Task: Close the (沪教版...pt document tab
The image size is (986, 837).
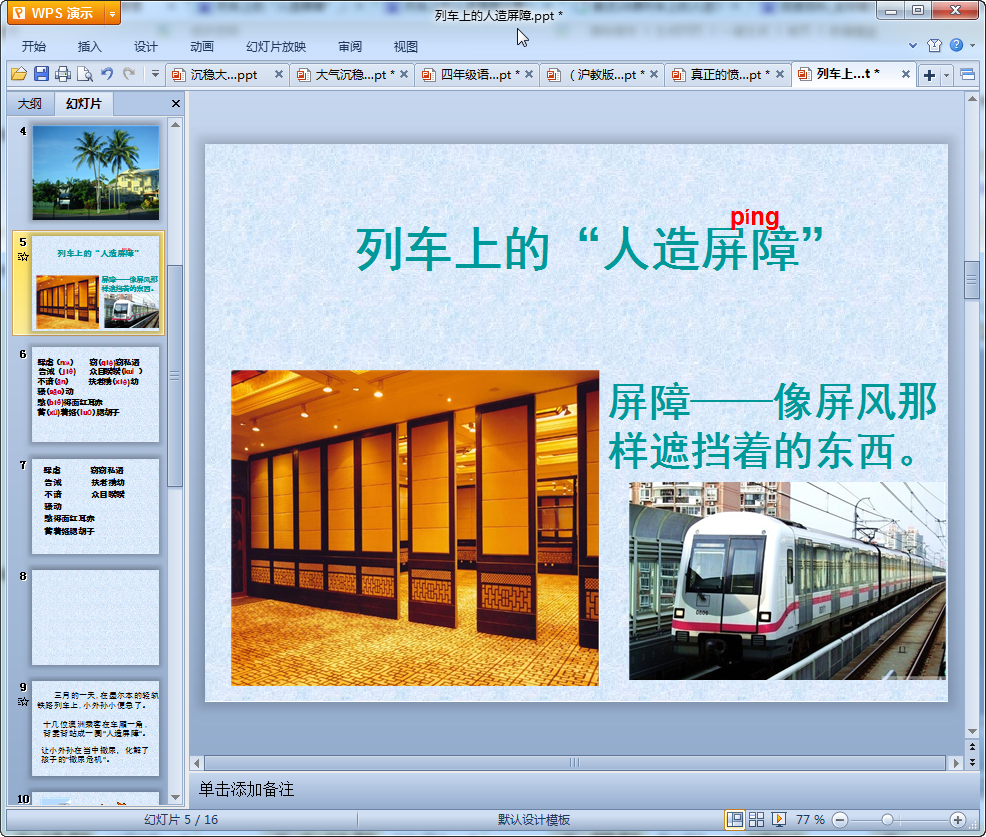Action: (x=654, y=74)
